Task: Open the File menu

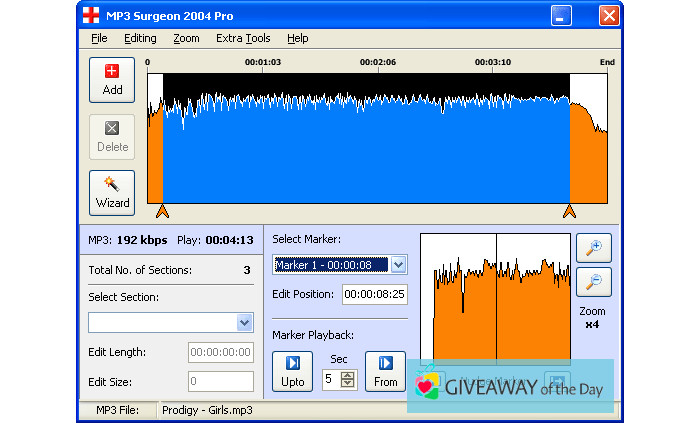Action: click(x=99, y=38)
